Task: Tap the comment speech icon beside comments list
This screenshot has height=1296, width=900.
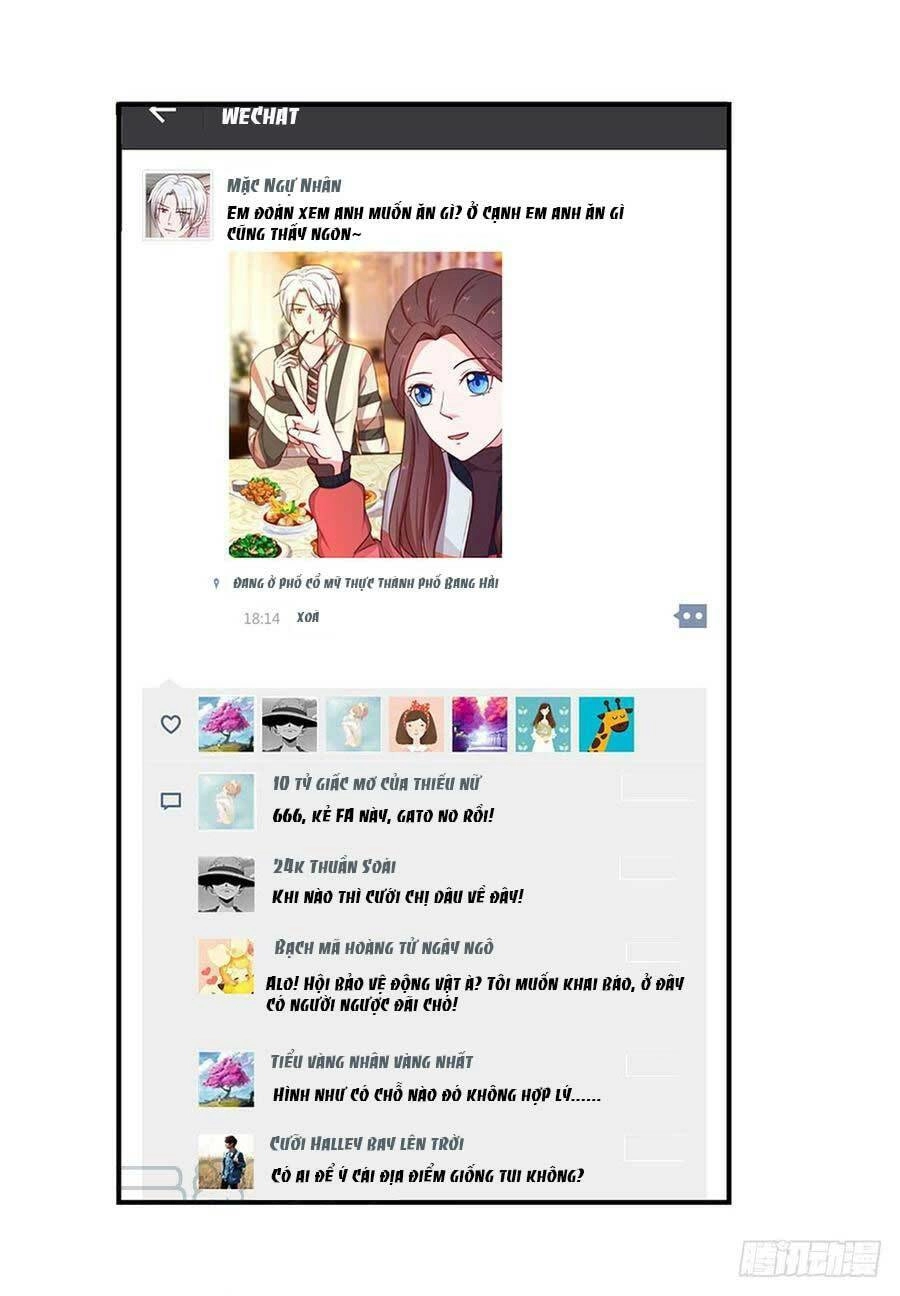Action: pyautogui.click(x=171, y=801)
